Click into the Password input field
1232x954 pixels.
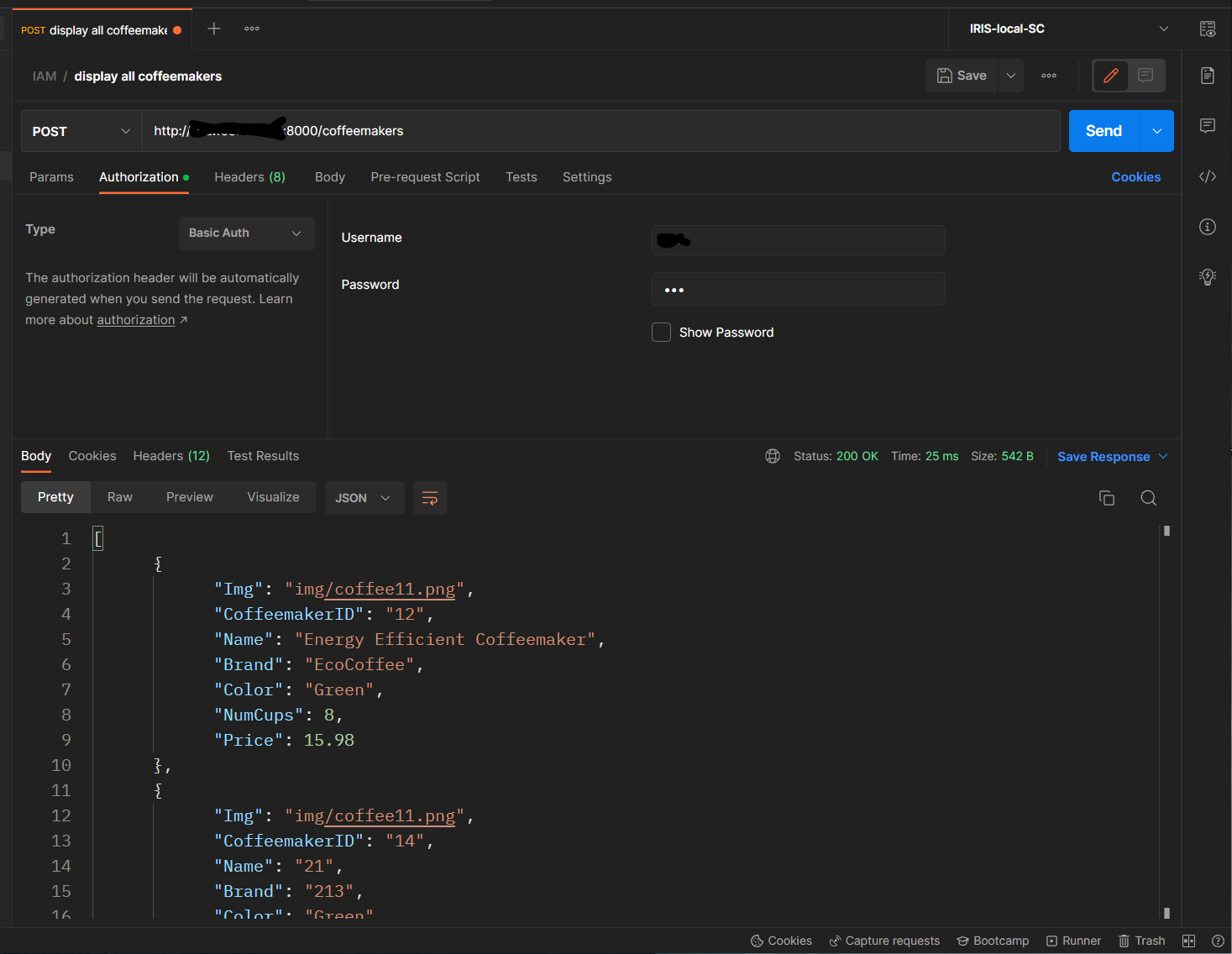tap(798, 290)
